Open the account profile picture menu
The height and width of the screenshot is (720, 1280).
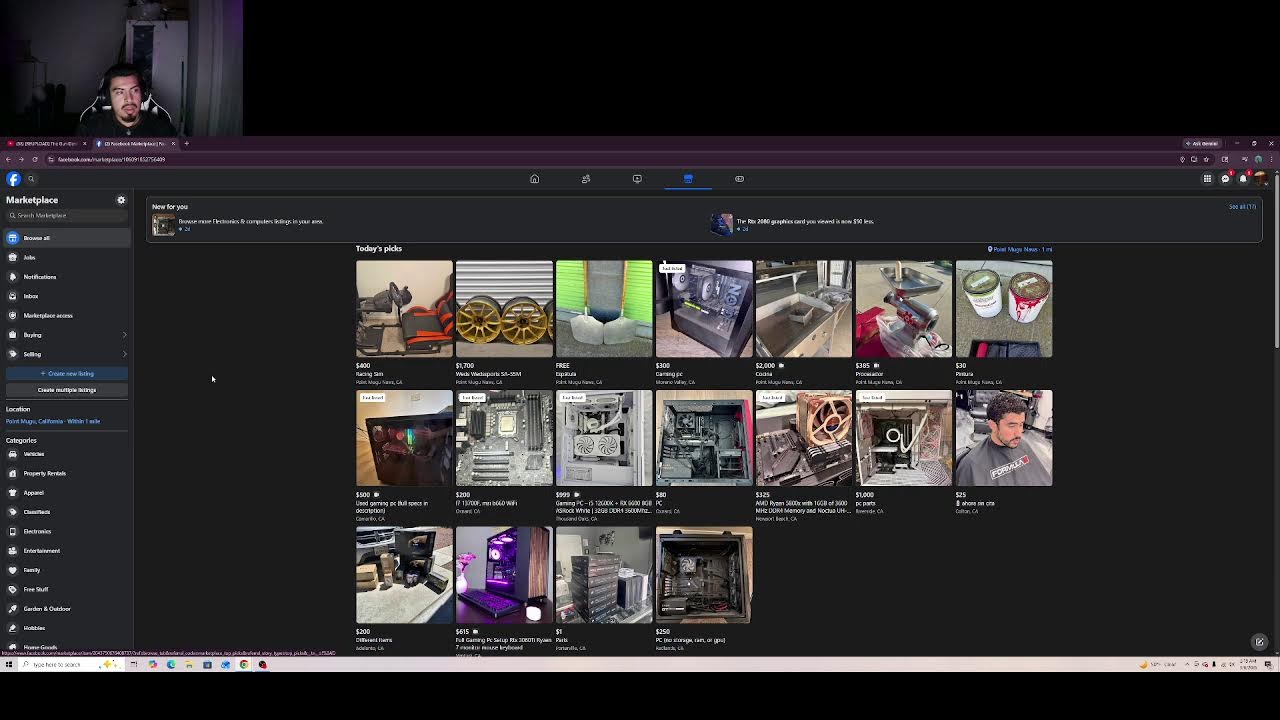1260,179
